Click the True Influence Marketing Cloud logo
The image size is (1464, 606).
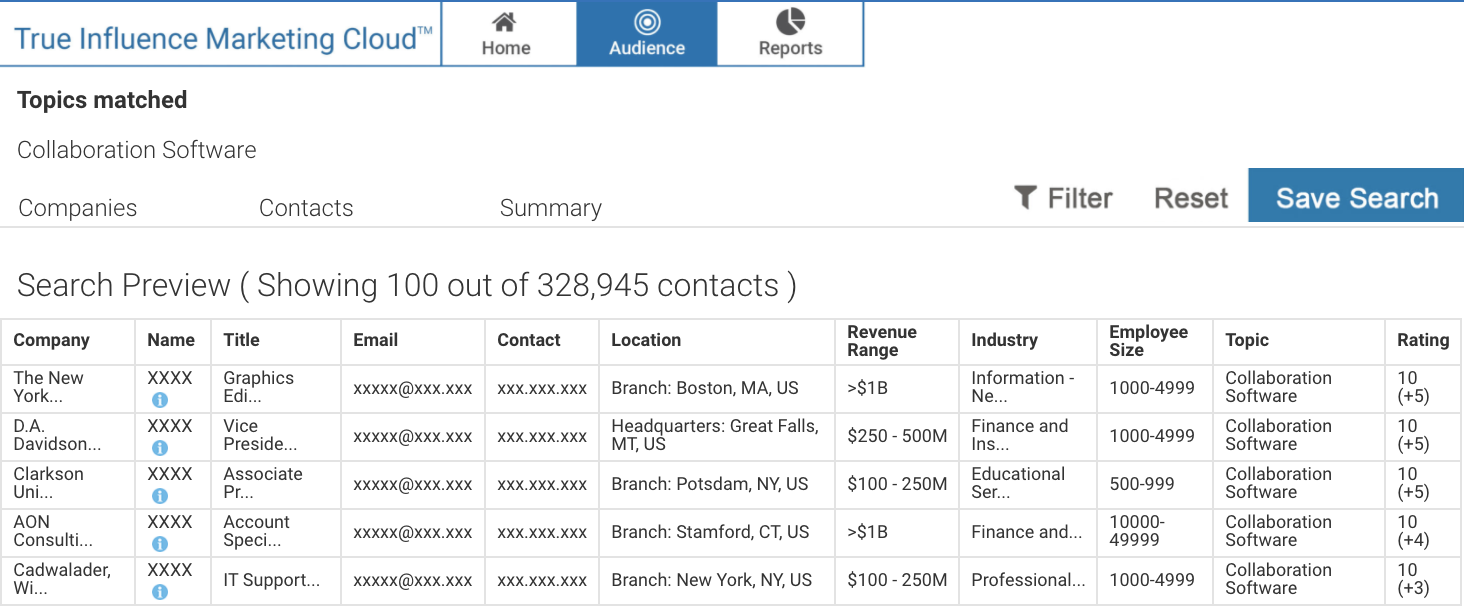[x=223, y=39]
